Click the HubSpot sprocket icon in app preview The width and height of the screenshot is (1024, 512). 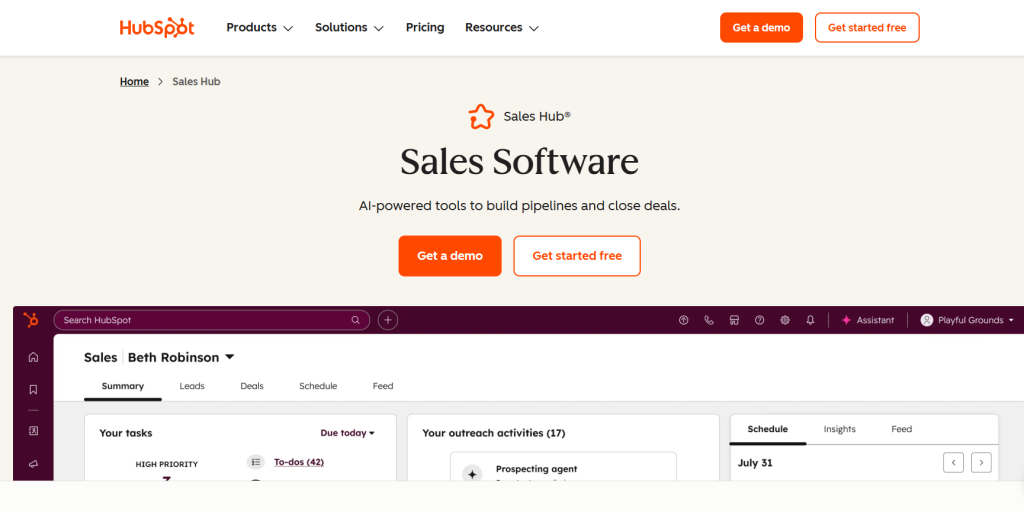tap(31, 320)
